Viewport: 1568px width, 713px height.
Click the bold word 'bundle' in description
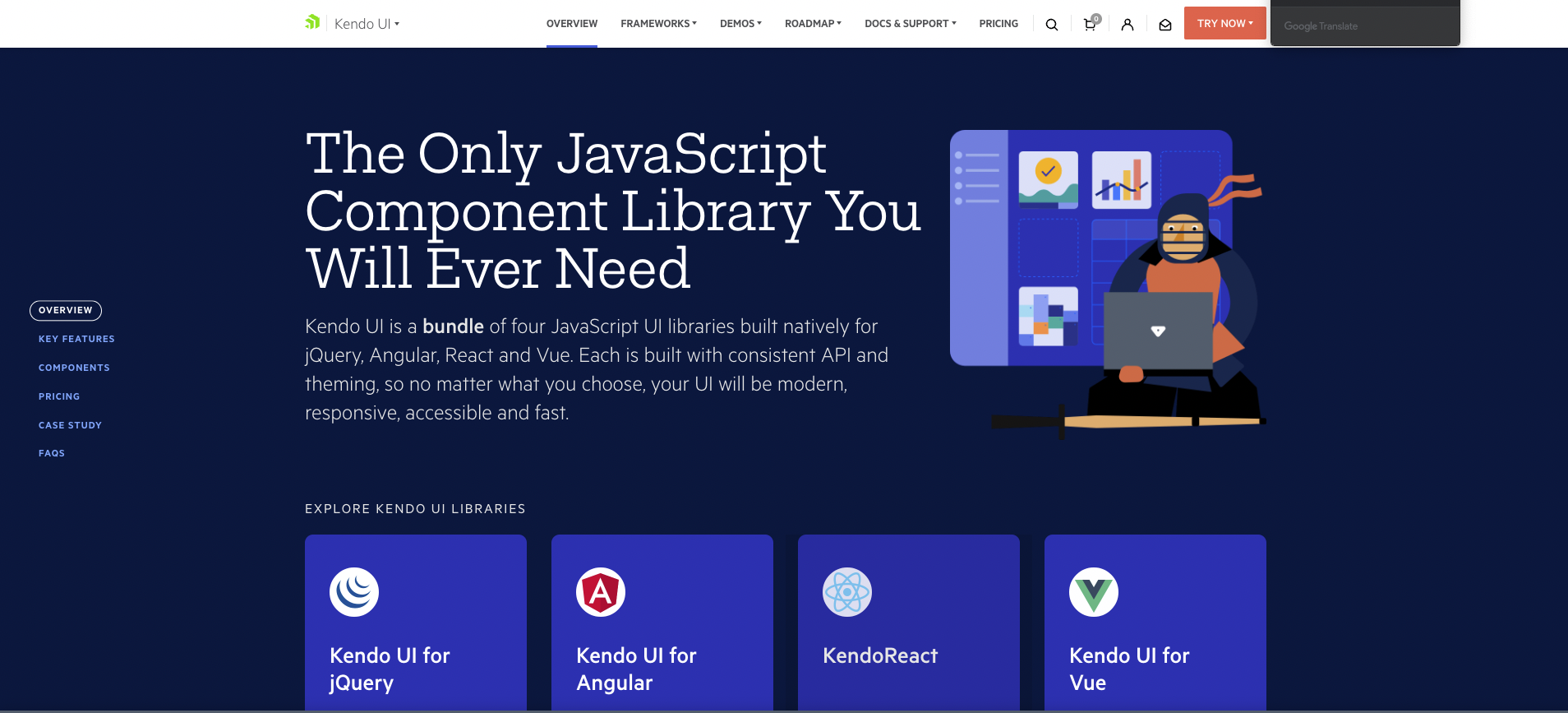(453, 326)
